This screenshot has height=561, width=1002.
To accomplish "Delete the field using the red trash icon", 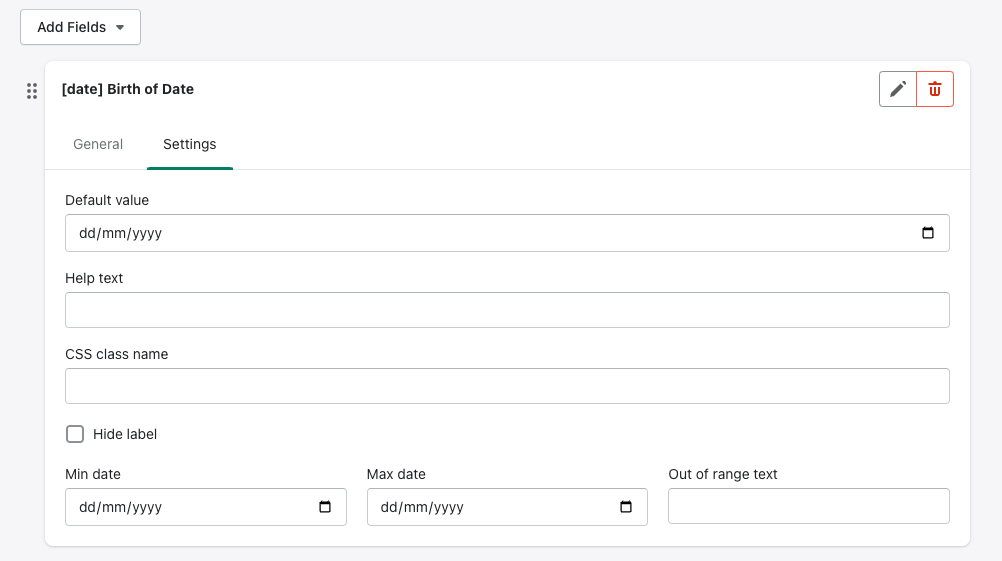I will [x=935, y=89].
